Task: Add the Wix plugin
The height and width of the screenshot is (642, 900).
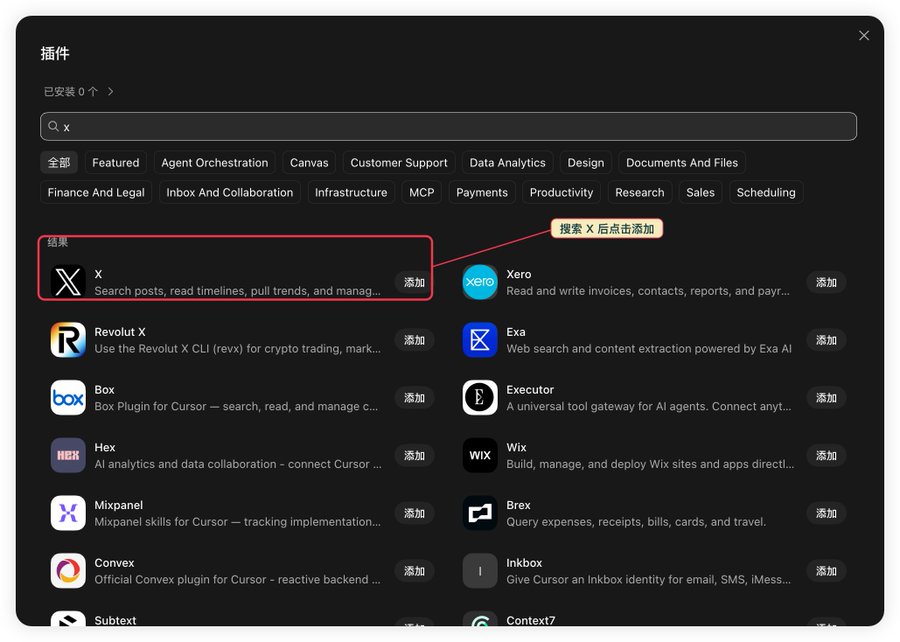Action: click(x=826, y=456)
